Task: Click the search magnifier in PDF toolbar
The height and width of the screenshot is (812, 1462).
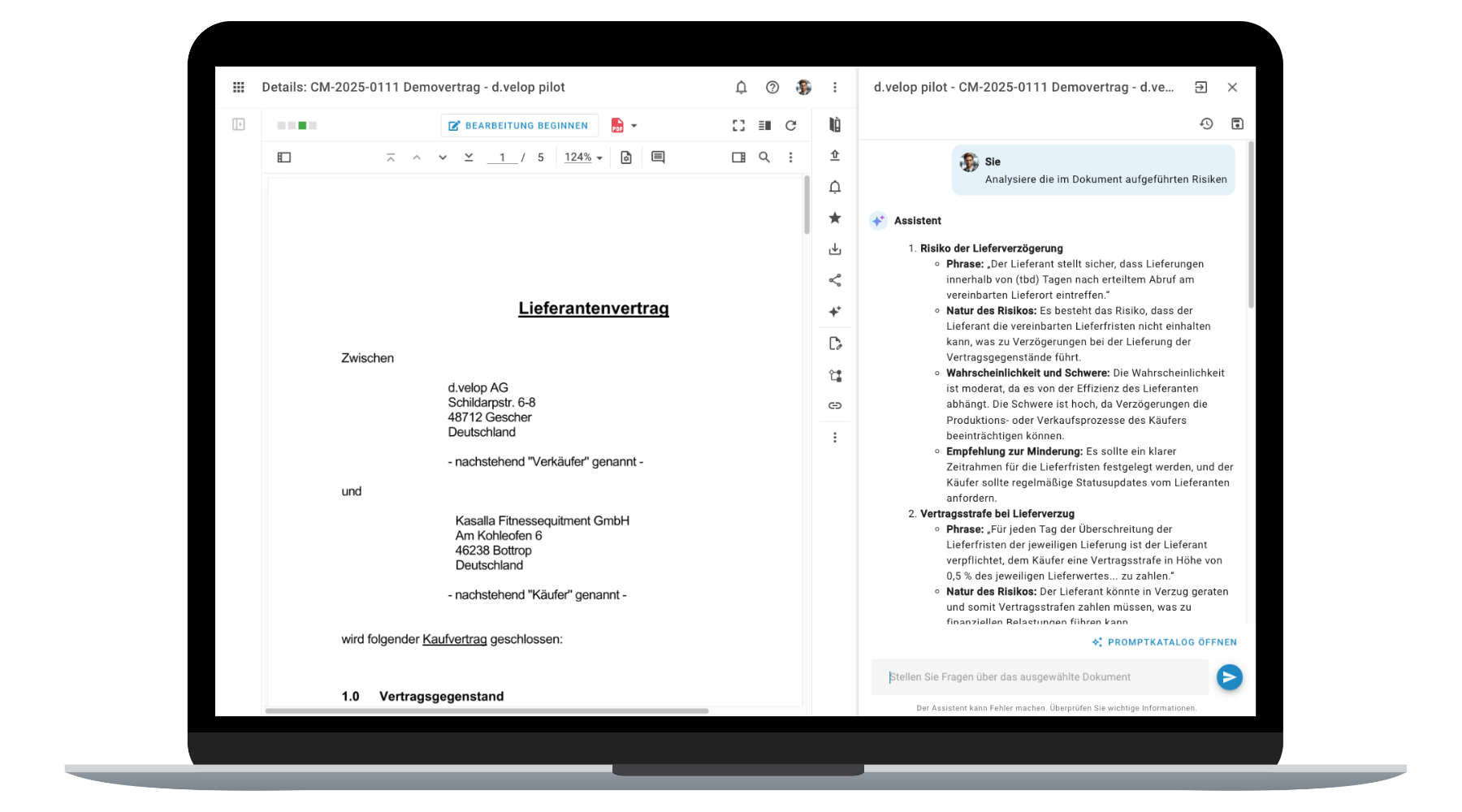Action: pyautogui.click(x=764, y=158)
